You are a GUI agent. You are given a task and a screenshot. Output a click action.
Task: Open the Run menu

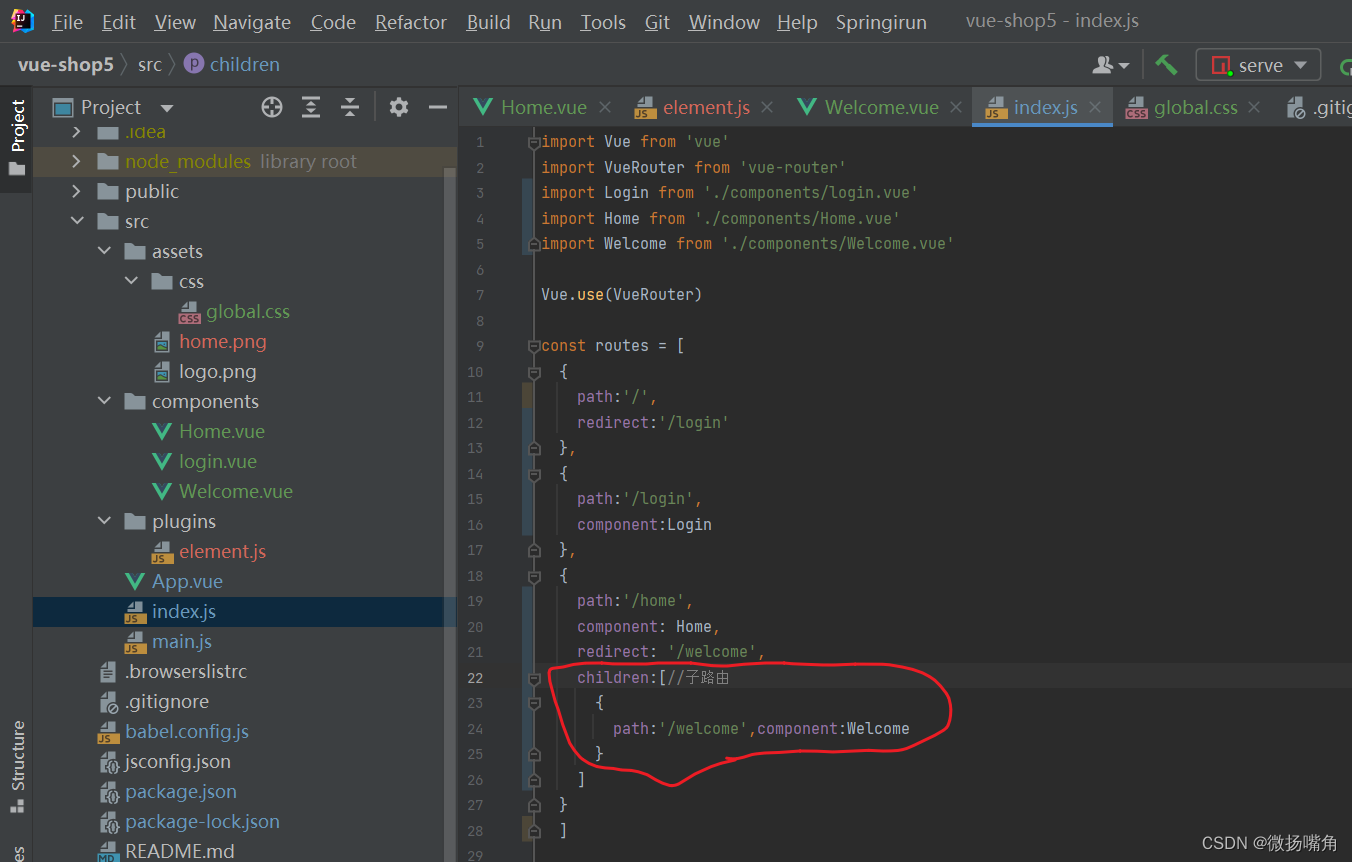coord(545,22)
